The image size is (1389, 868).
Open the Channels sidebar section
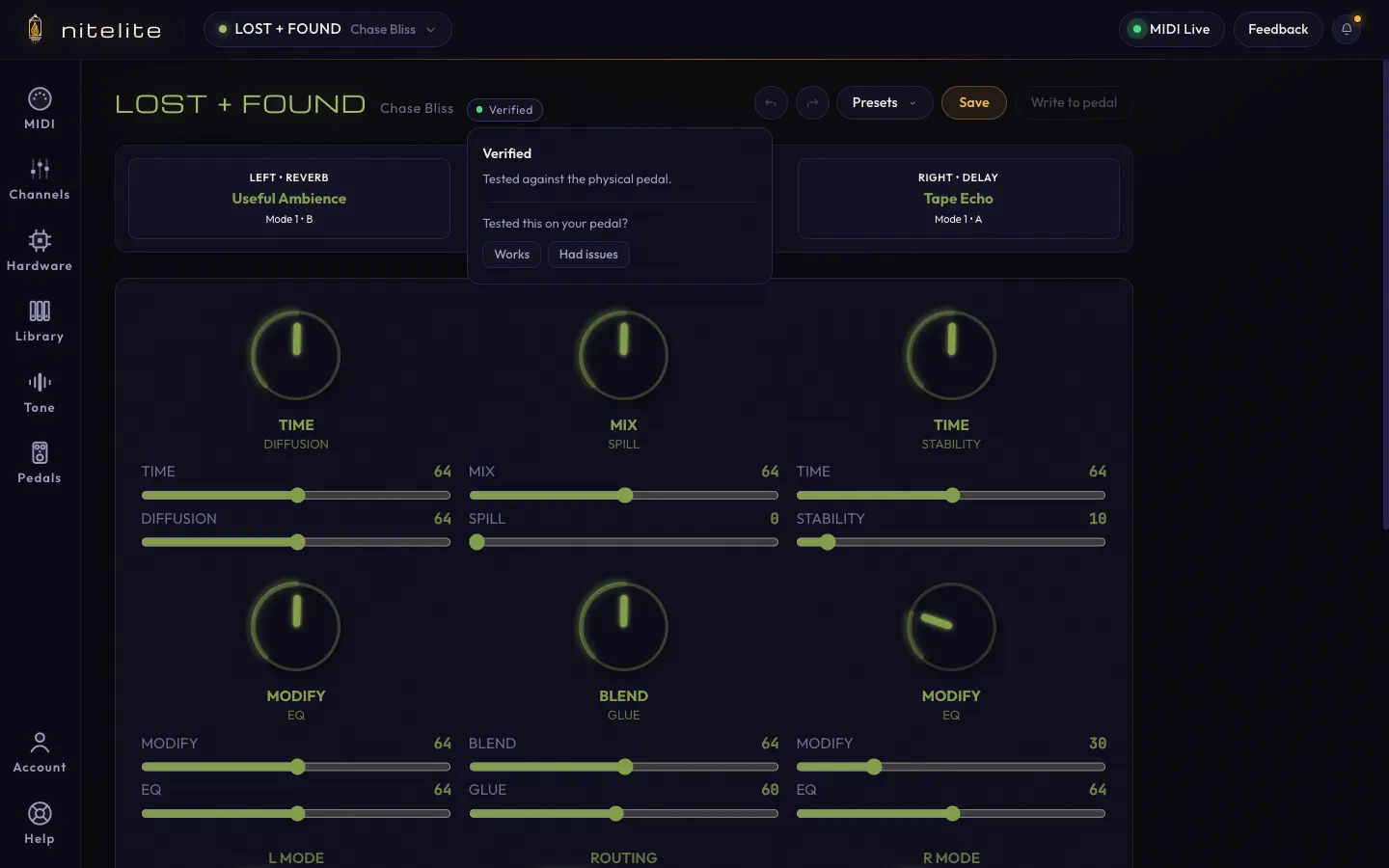[40, 179]
